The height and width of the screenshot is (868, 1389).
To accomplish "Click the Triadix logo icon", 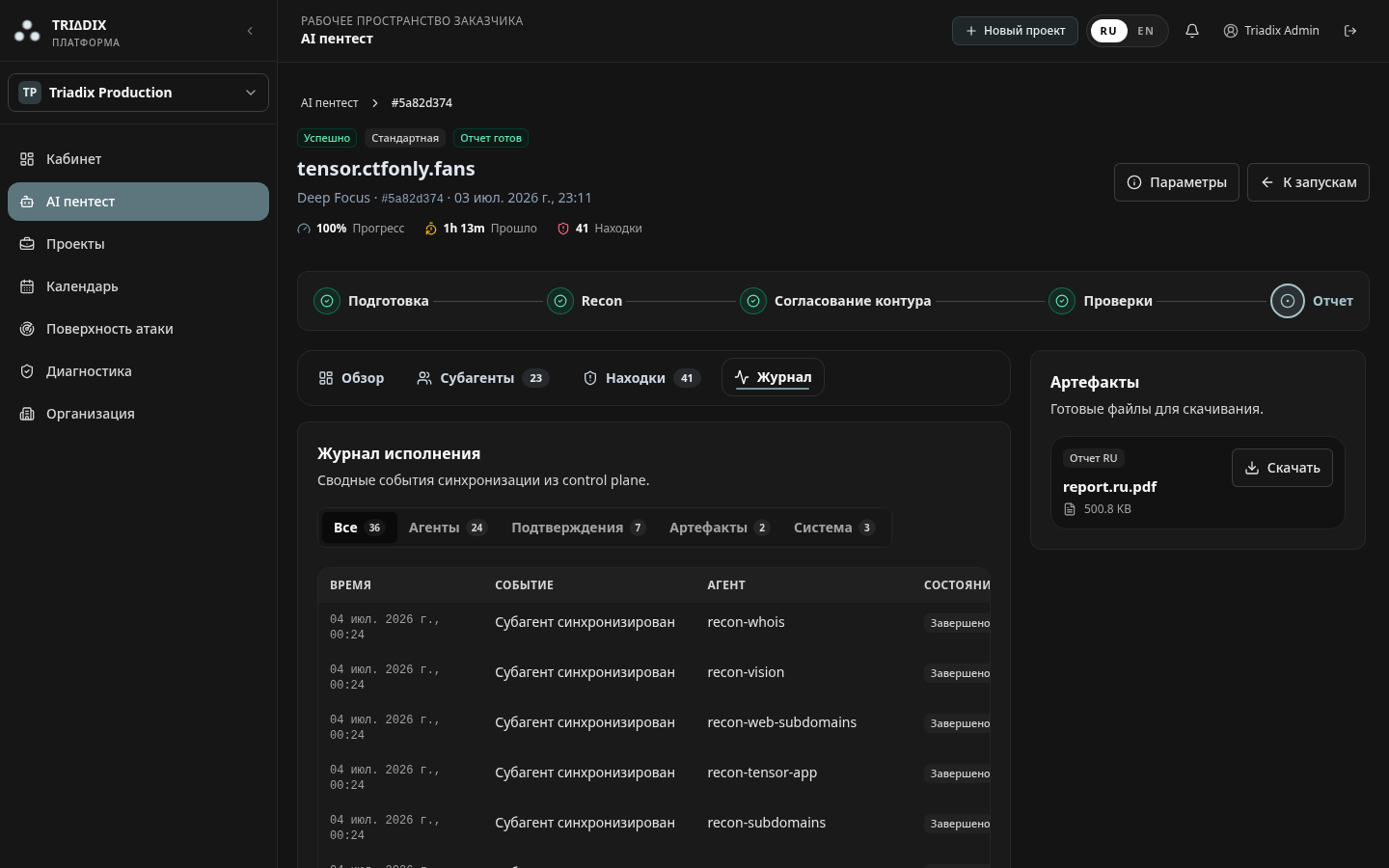I will 27,32.
